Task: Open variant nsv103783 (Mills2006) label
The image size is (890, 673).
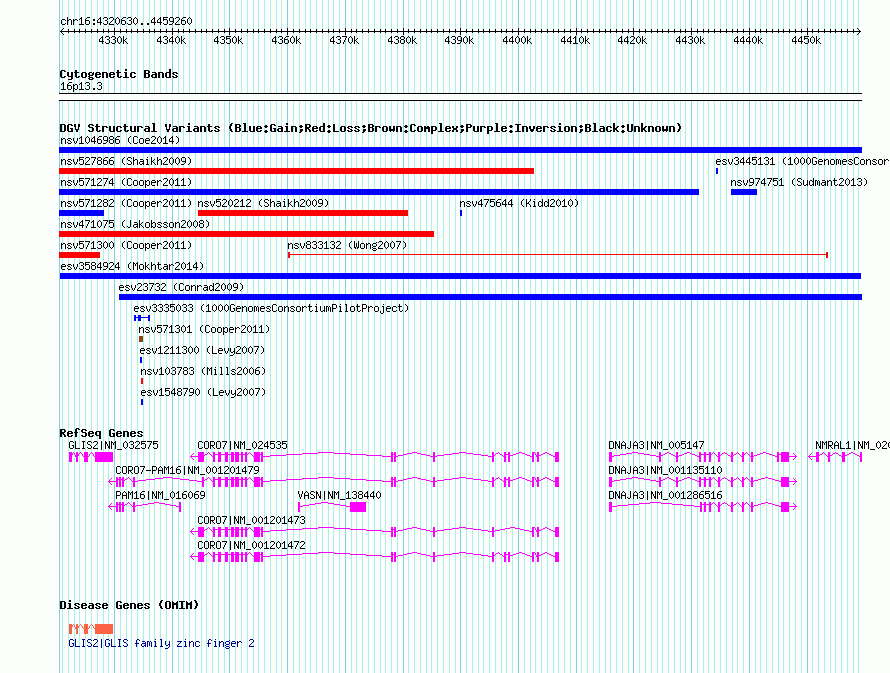Action: point(203,371)
